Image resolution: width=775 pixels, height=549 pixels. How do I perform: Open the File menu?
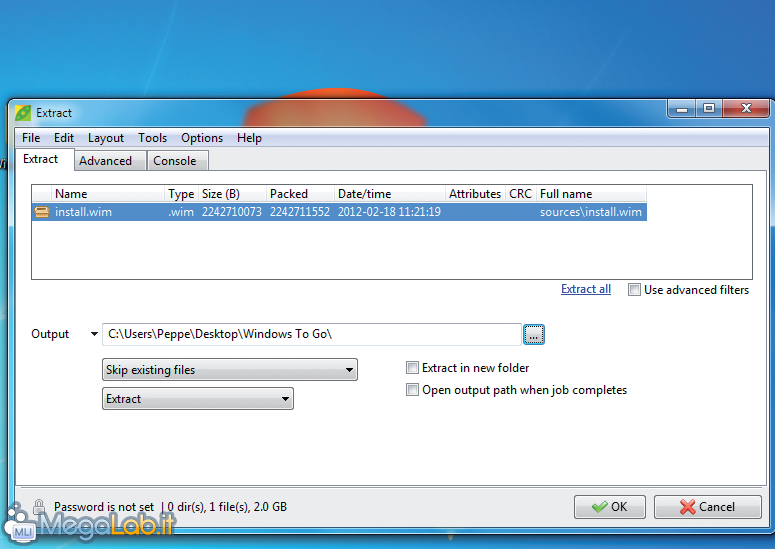[31, 138]
